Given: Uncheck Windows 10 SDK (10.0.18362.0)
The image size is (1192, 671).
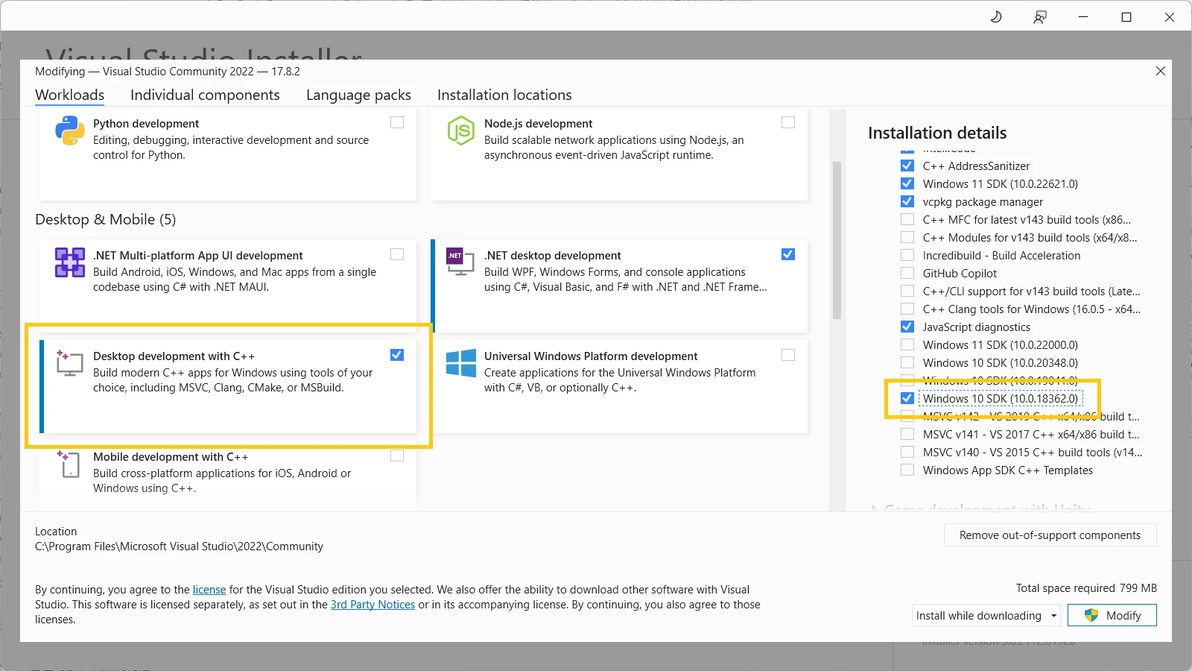Looking at the screenshot, I should (907, 398).
